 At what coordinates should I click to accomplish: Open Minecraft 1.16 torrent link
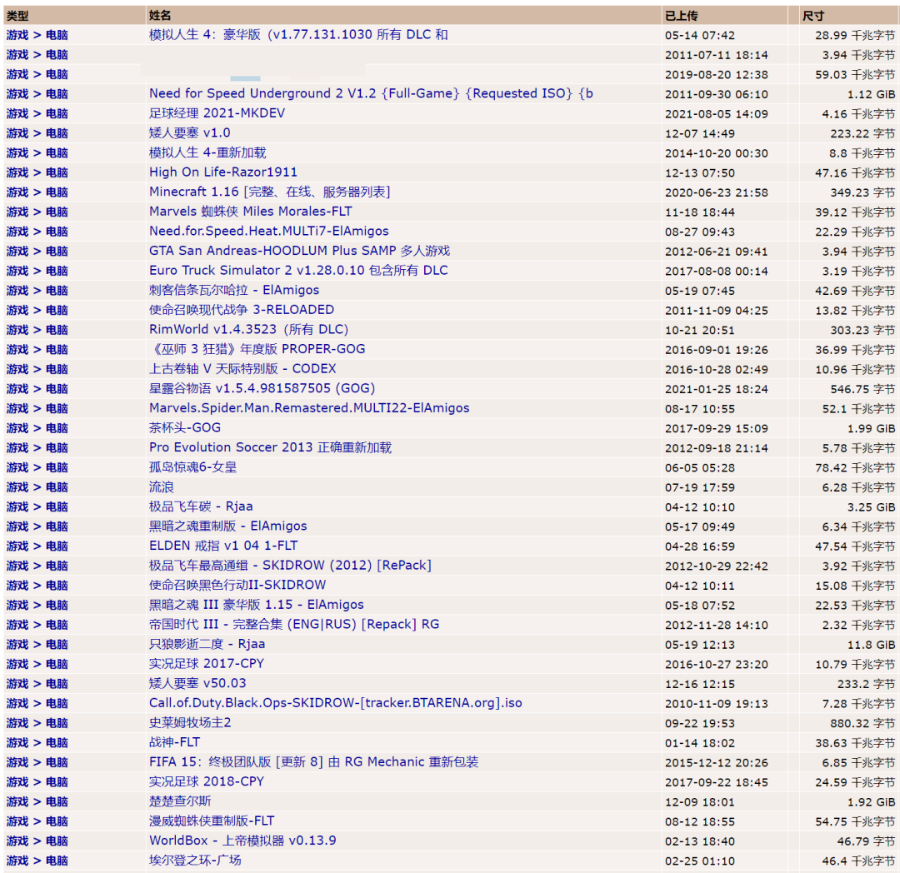[x=269, y=192]
